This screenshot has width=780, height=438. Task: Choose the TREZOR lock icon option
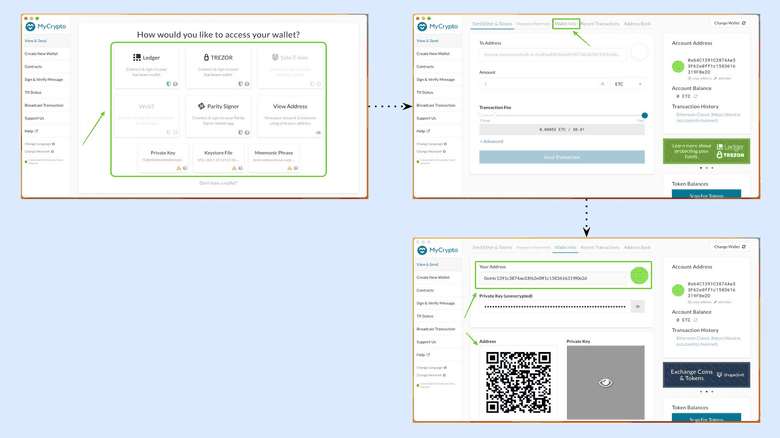207,58
